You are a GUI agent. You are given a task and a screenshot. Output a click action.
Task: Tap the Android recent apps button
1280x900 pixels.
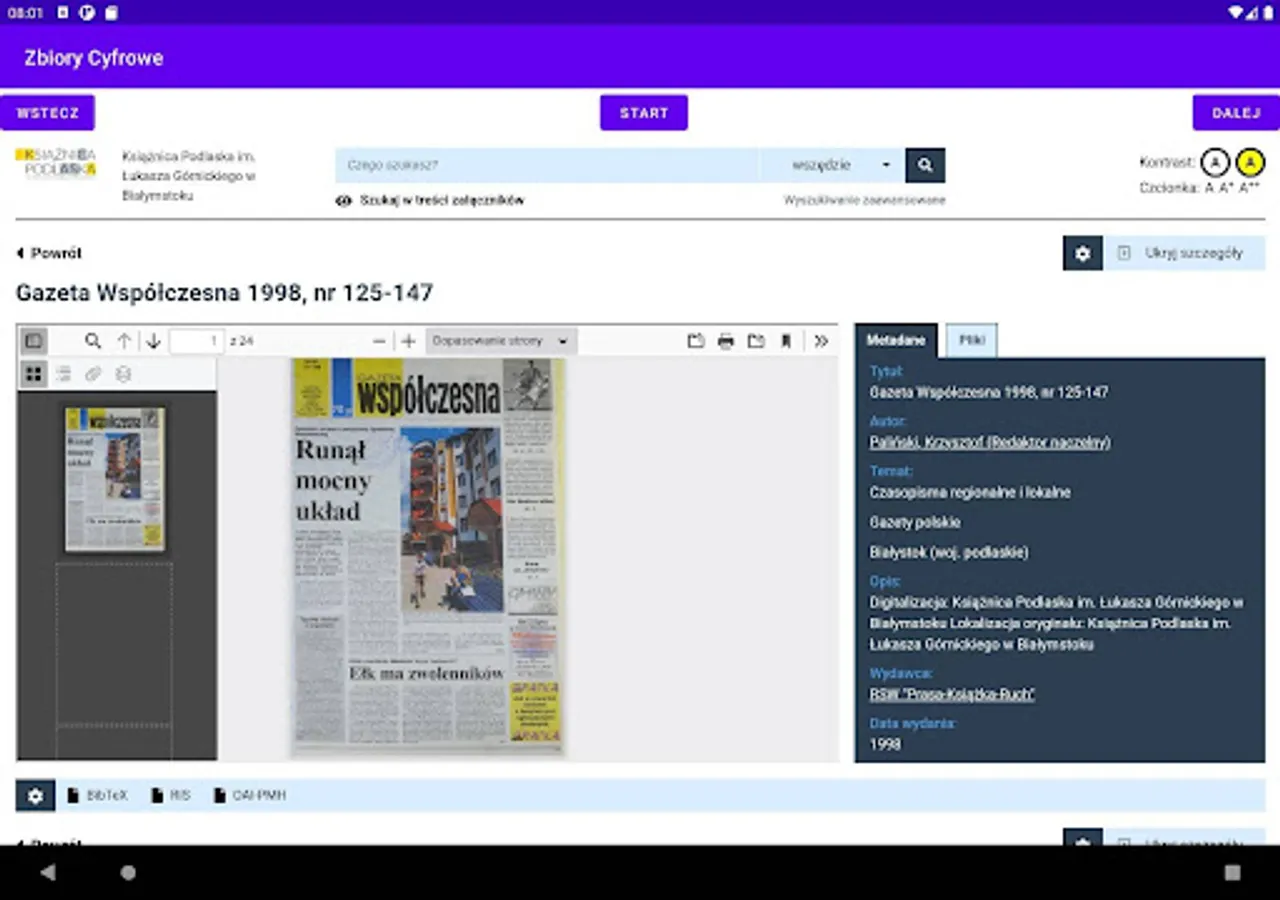click(1232, 872)
